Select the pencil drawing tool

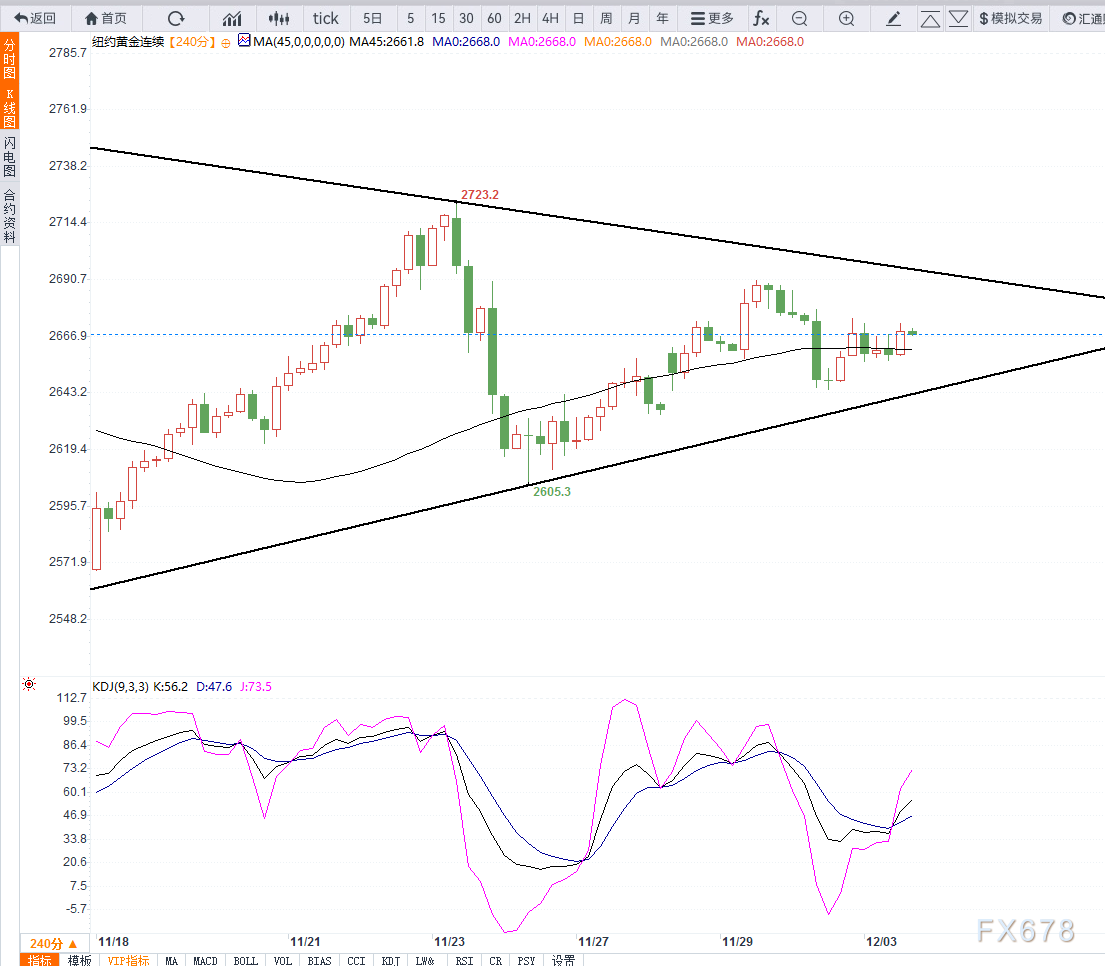coord(894,18)
